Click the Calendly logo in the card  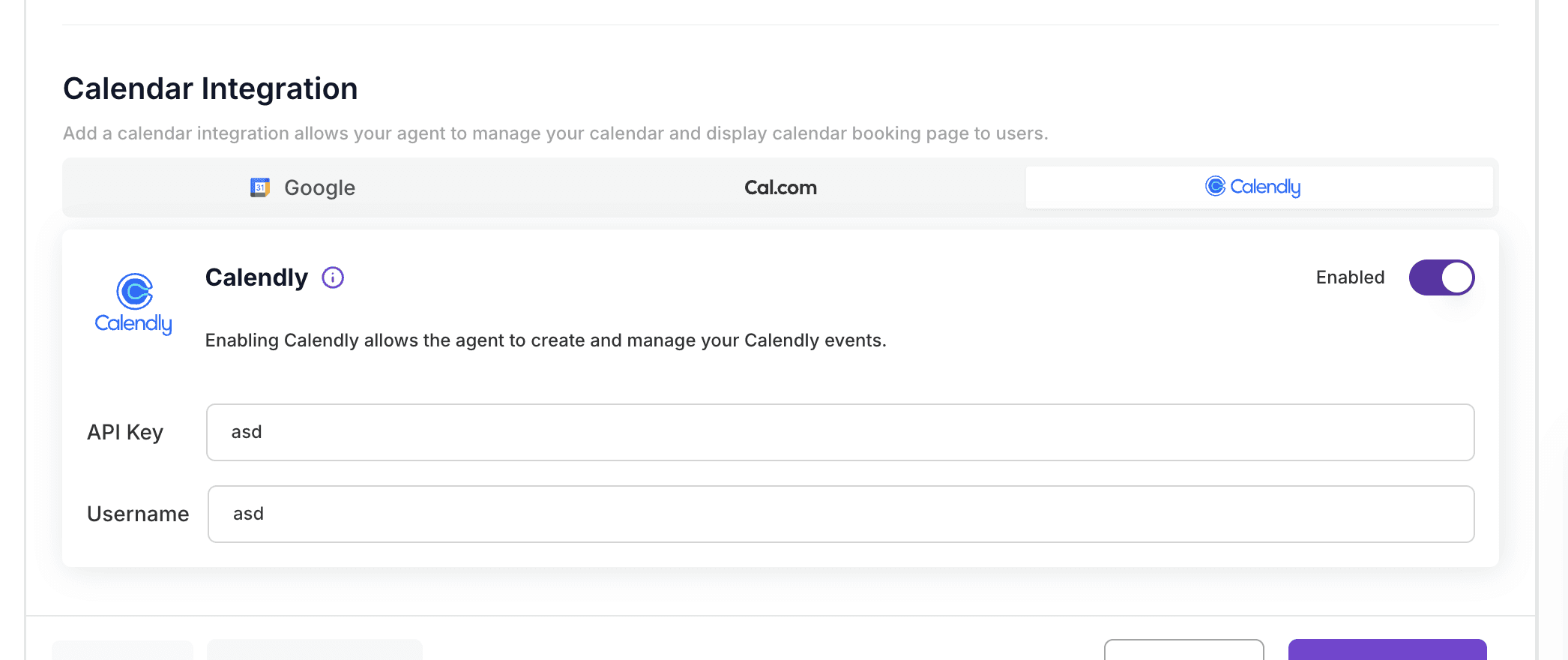pyautogui.click(x=133, y=304)
